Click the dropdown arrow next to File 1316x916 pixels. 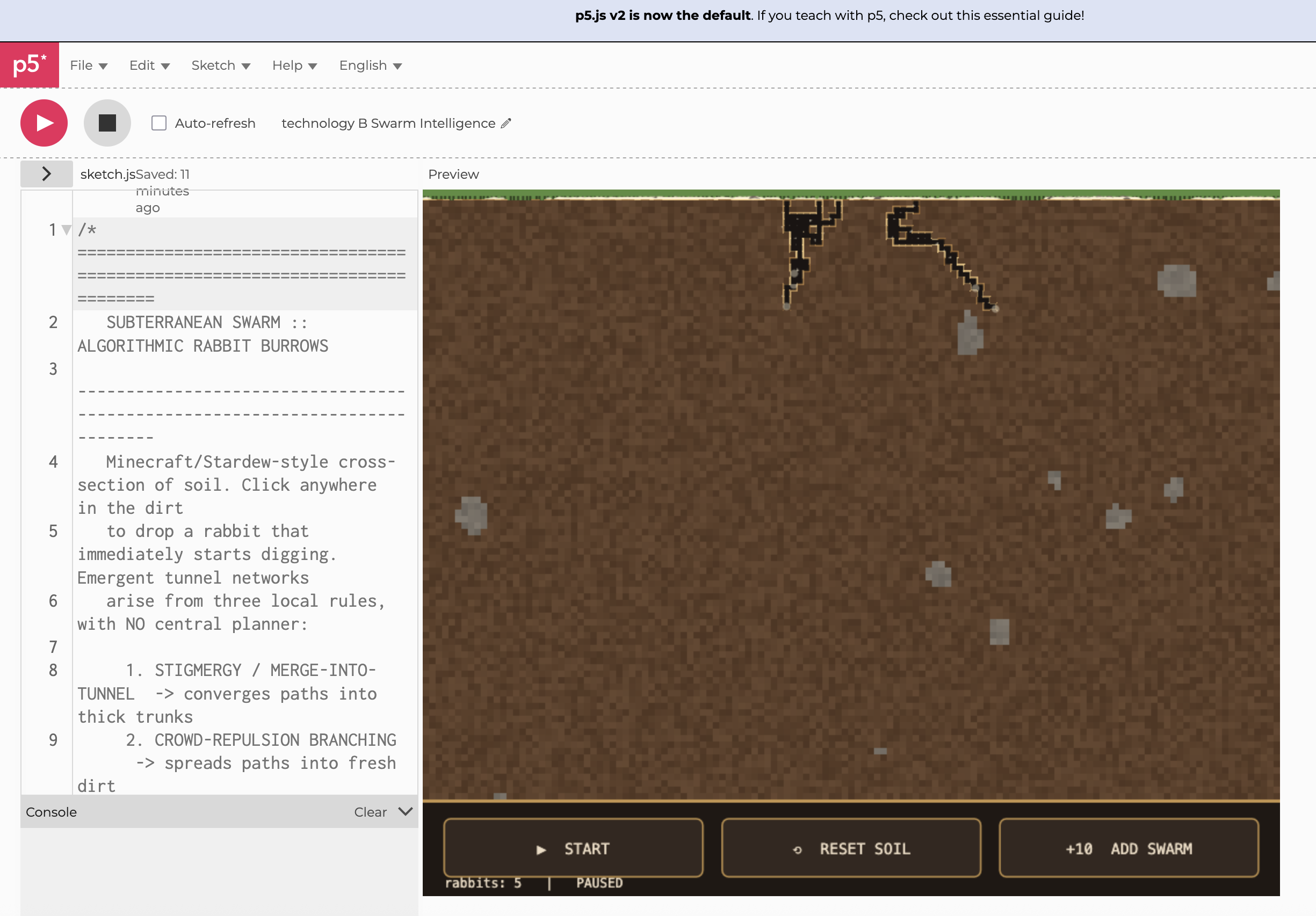pos(103,67)
